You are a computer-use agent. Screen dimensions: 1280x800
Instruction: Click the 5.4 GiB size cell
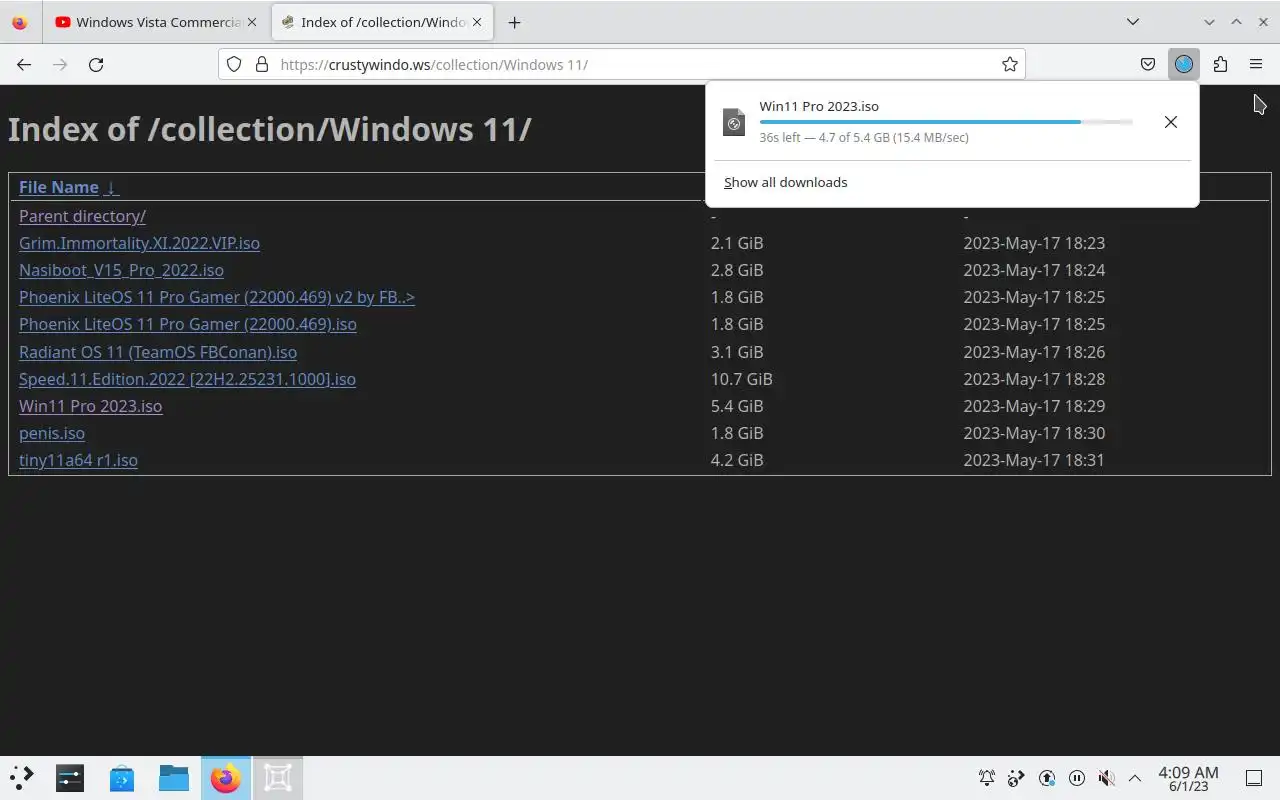pos(737,406)
